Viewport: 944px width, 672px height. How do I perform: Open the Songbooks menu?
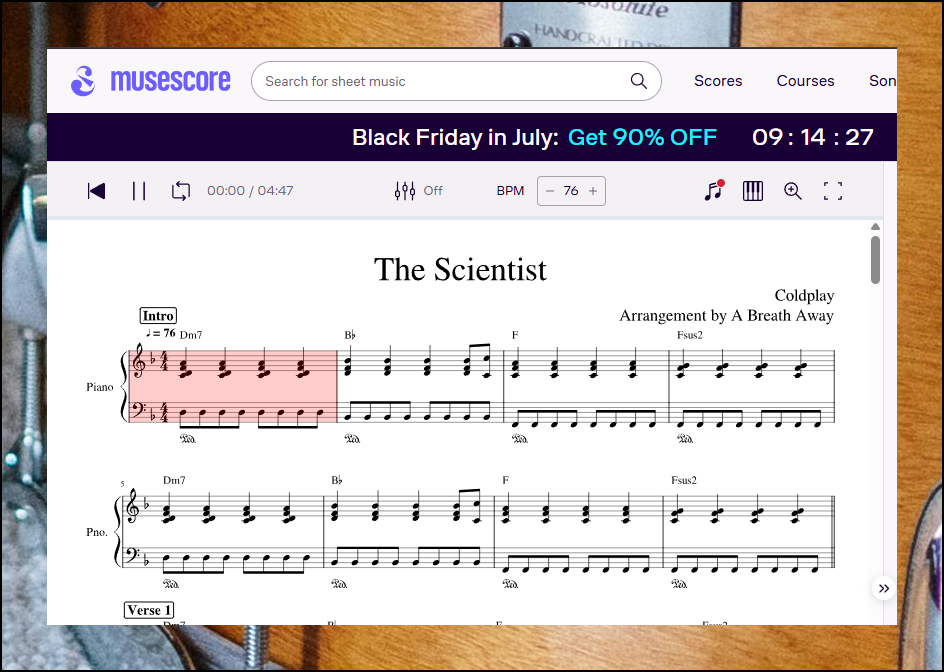883,81
